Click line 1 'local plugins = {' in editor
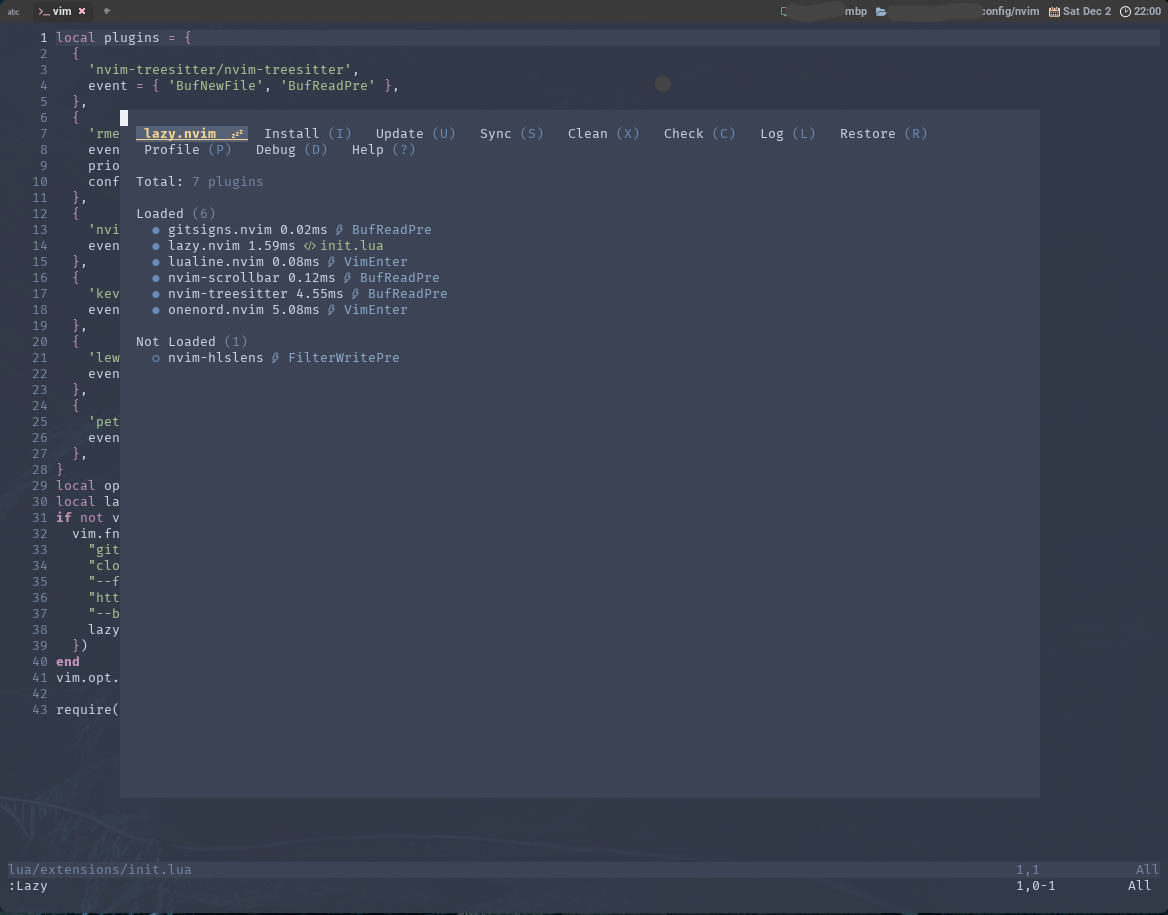The height and width of the screenshot is (915, 1168). pos(124,38)
